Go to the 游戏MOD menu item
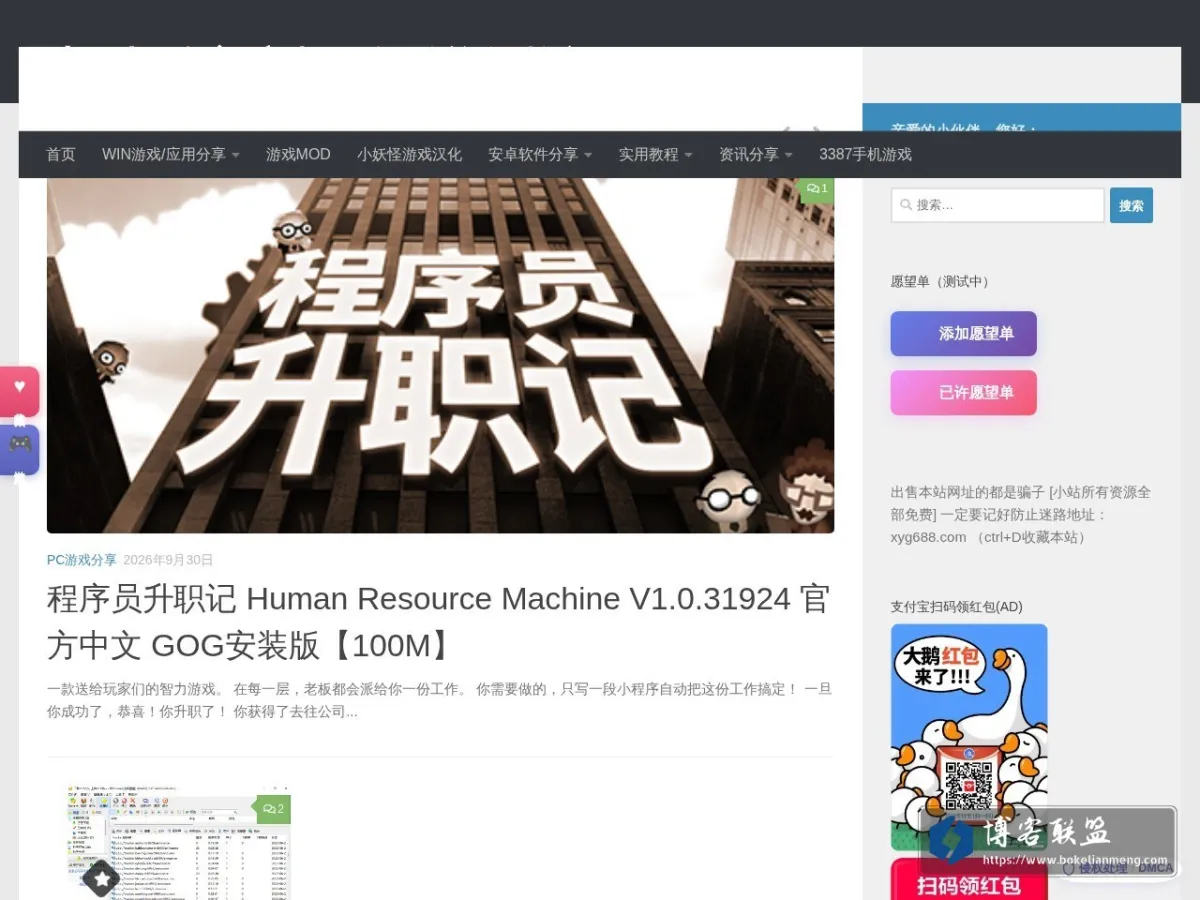The image size is (1200, 900). tap(298, 154)
